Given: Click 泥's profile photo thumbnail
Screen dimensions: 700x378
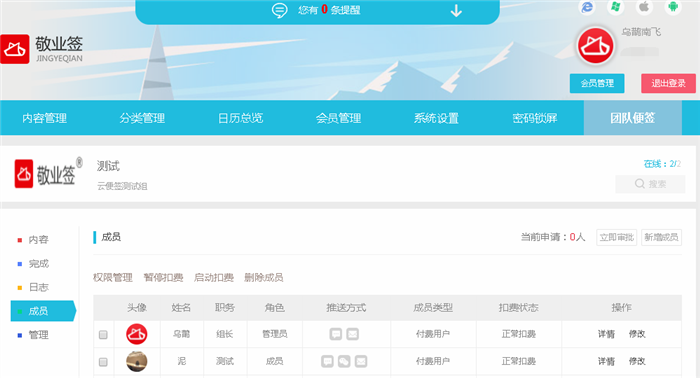Looking at the screenshot, I should (137, 361).
